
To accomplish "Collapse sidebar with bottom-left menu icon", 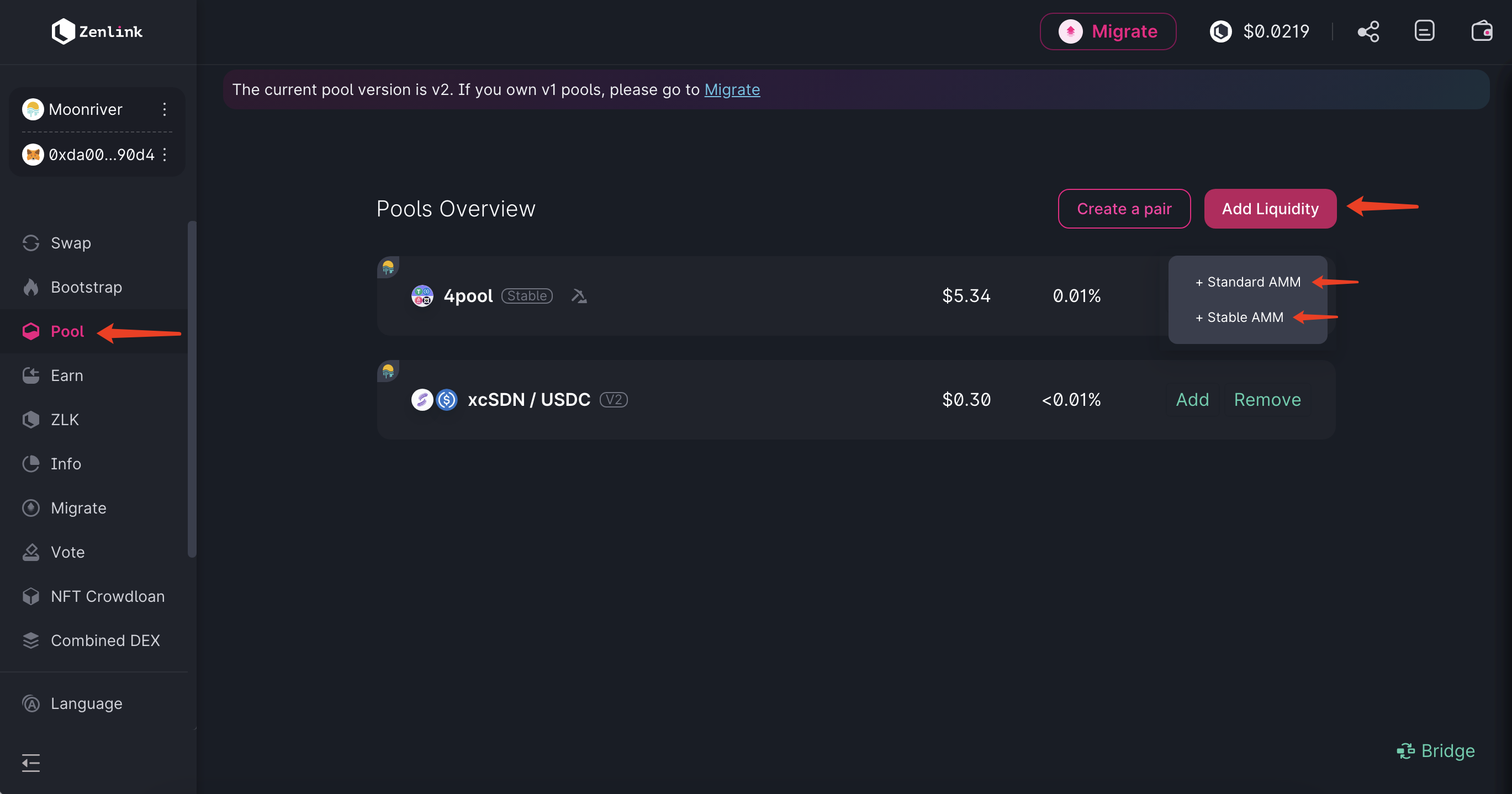I will click(30, 763).
